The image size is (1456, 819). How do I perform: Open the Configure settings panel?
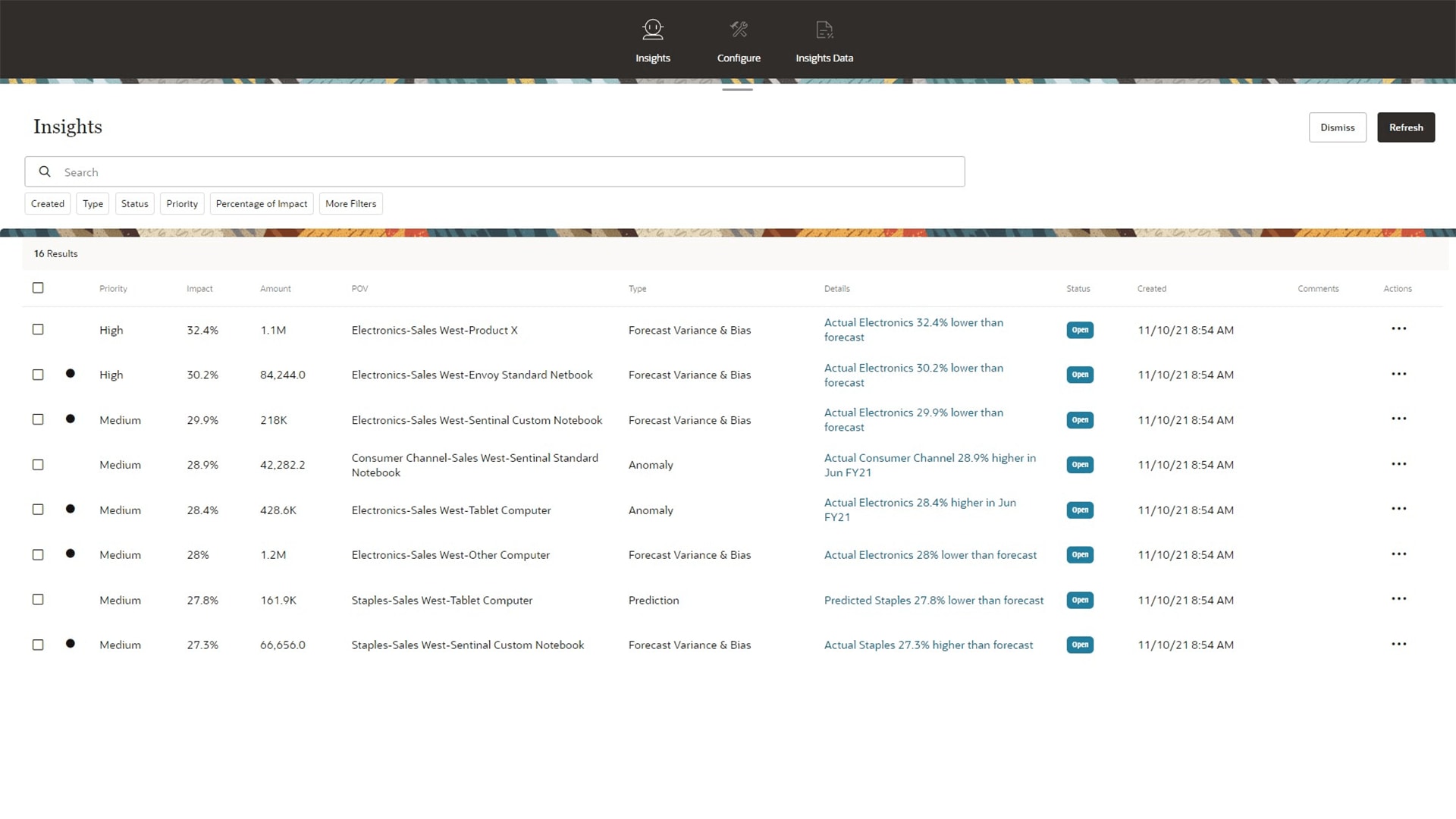[738, 39]
